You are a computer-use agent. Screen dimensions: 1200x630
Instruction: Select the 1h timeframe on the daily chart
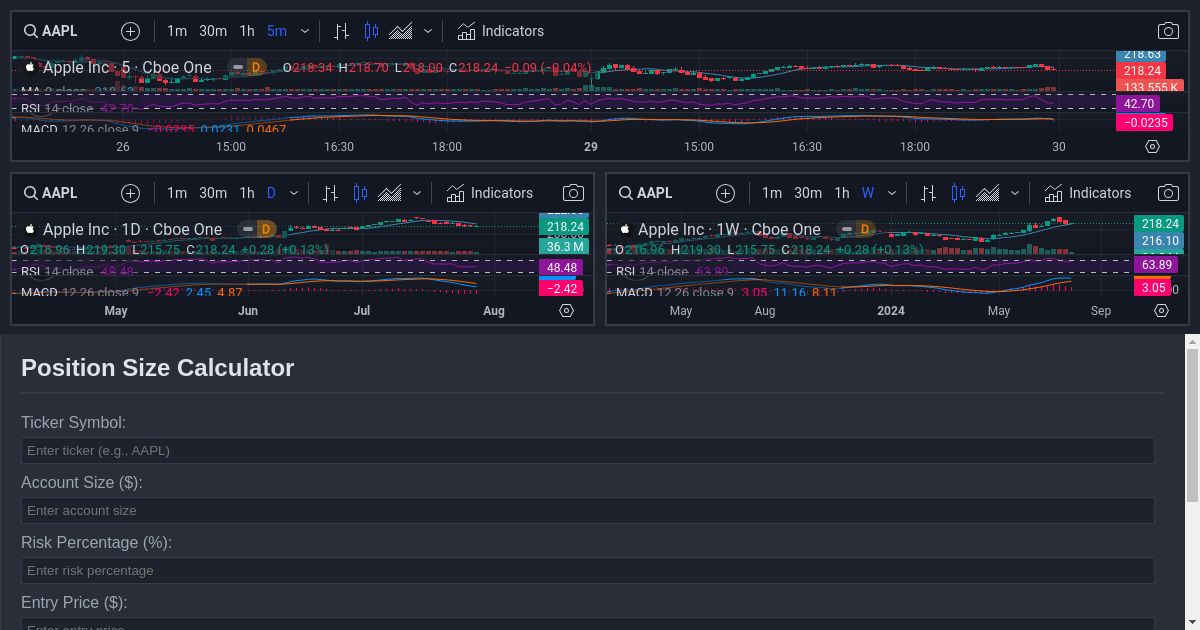[247, 193]
